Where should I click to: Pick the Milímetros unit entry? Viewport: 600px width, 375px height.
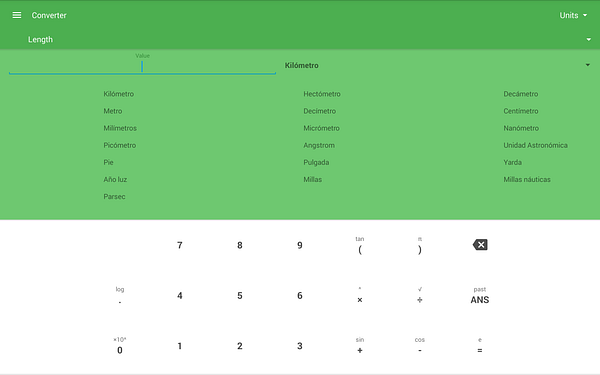coord(120,128)
